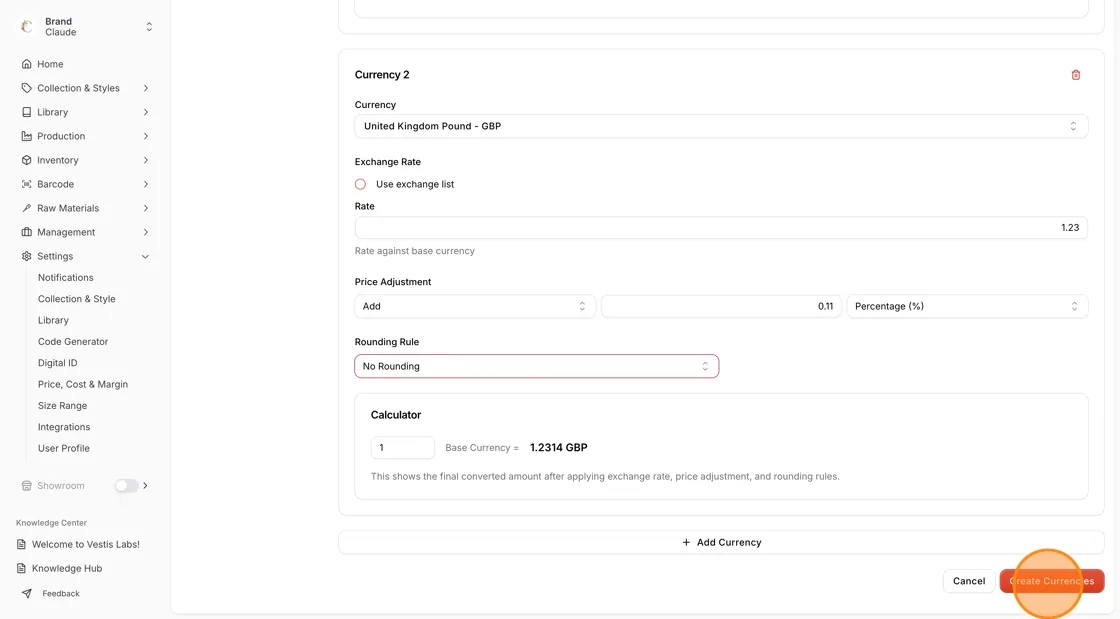This screenshot has height=619, width=1120.
Task: Open Collection & Style settings page
Action: tap(76, 298)
